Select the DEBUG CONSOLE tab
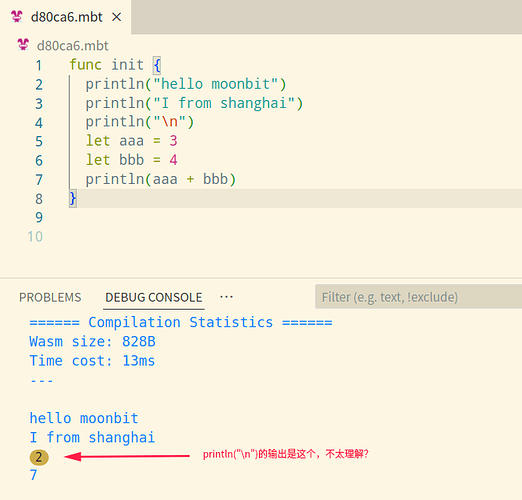This screenshot has width=522, height=500. point(154,297)
